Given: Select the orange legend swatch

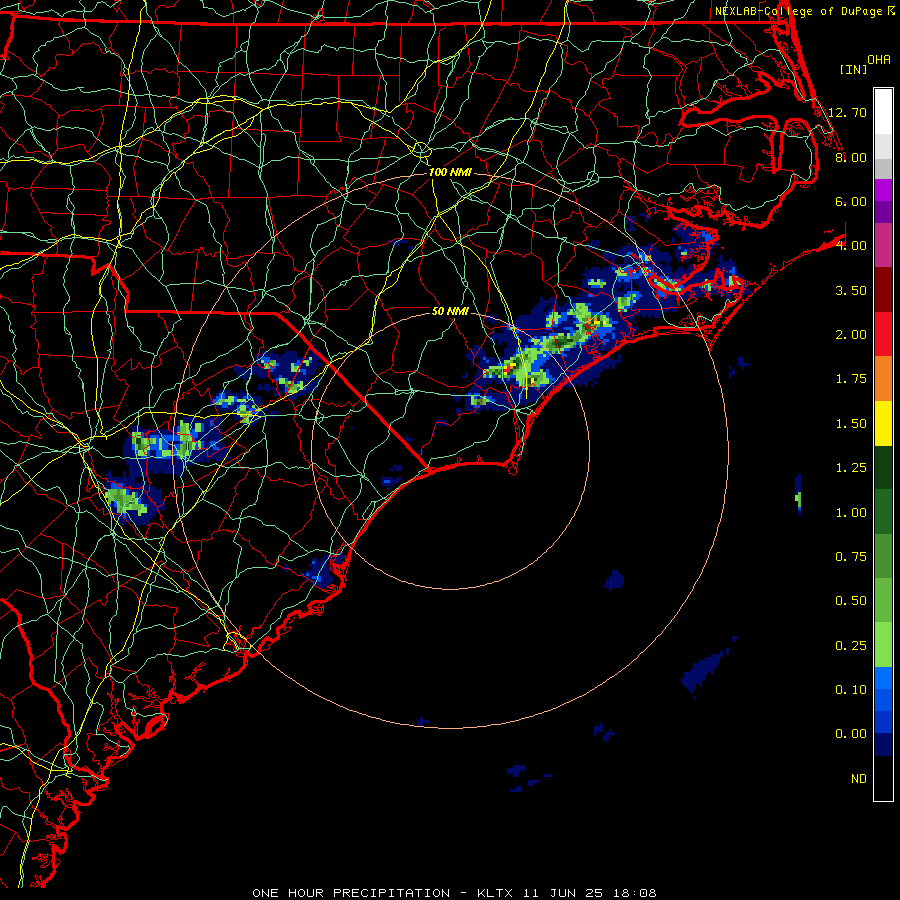Looking at the screenshot, I should pyautogui.click(x=883, y=379).
